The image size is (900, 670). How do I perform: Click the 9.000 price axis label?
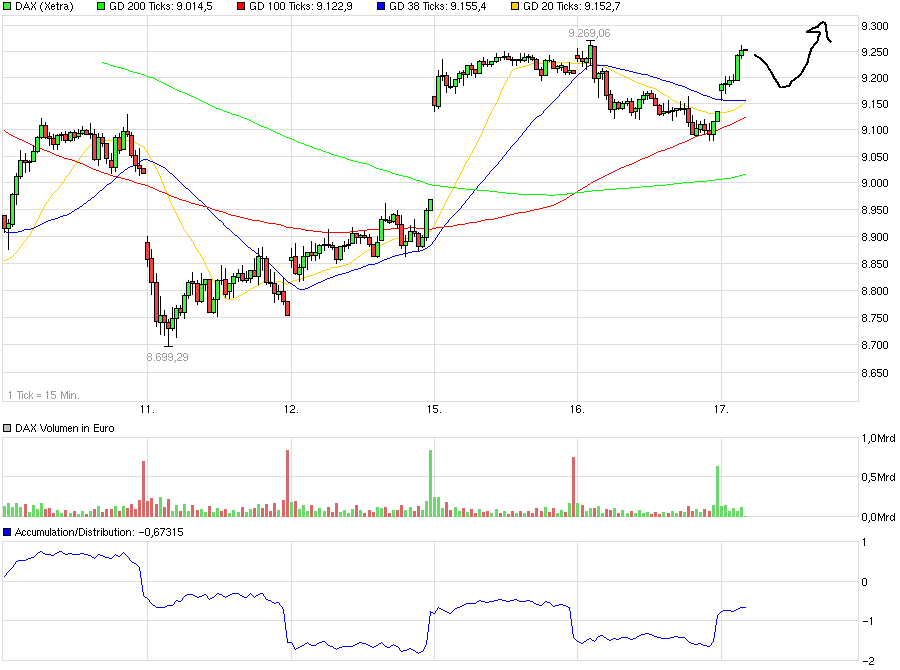click(875, 183)
